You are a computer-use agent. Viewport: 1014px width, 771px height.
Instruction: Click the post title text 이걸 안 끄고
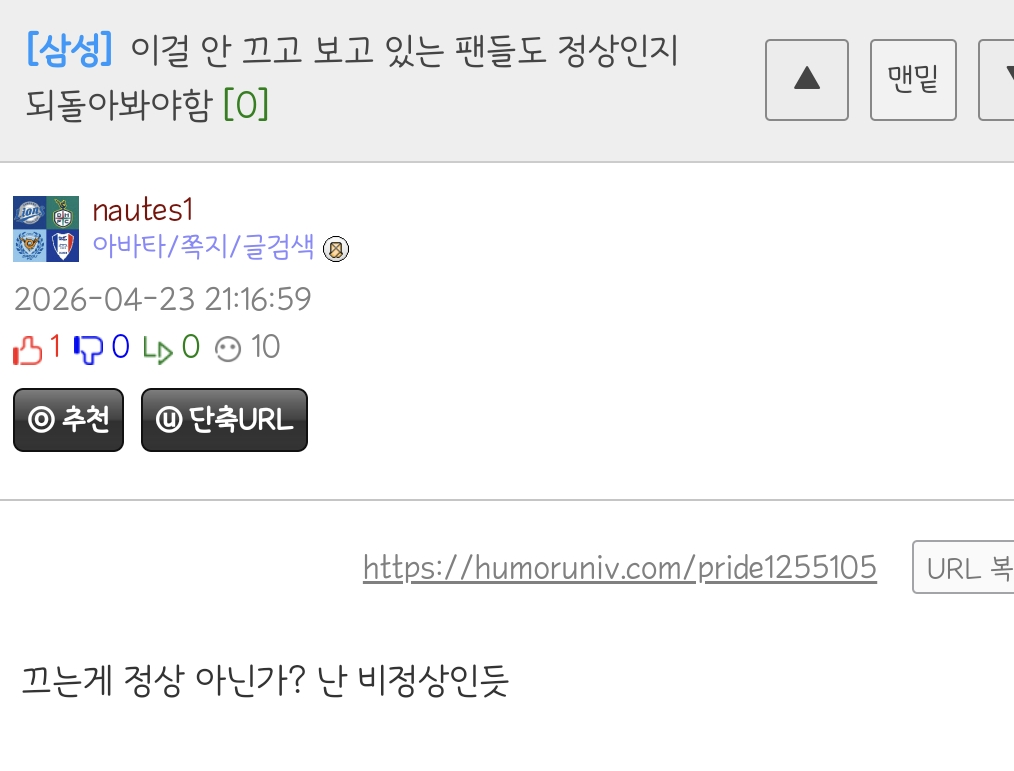coord(217,50)
